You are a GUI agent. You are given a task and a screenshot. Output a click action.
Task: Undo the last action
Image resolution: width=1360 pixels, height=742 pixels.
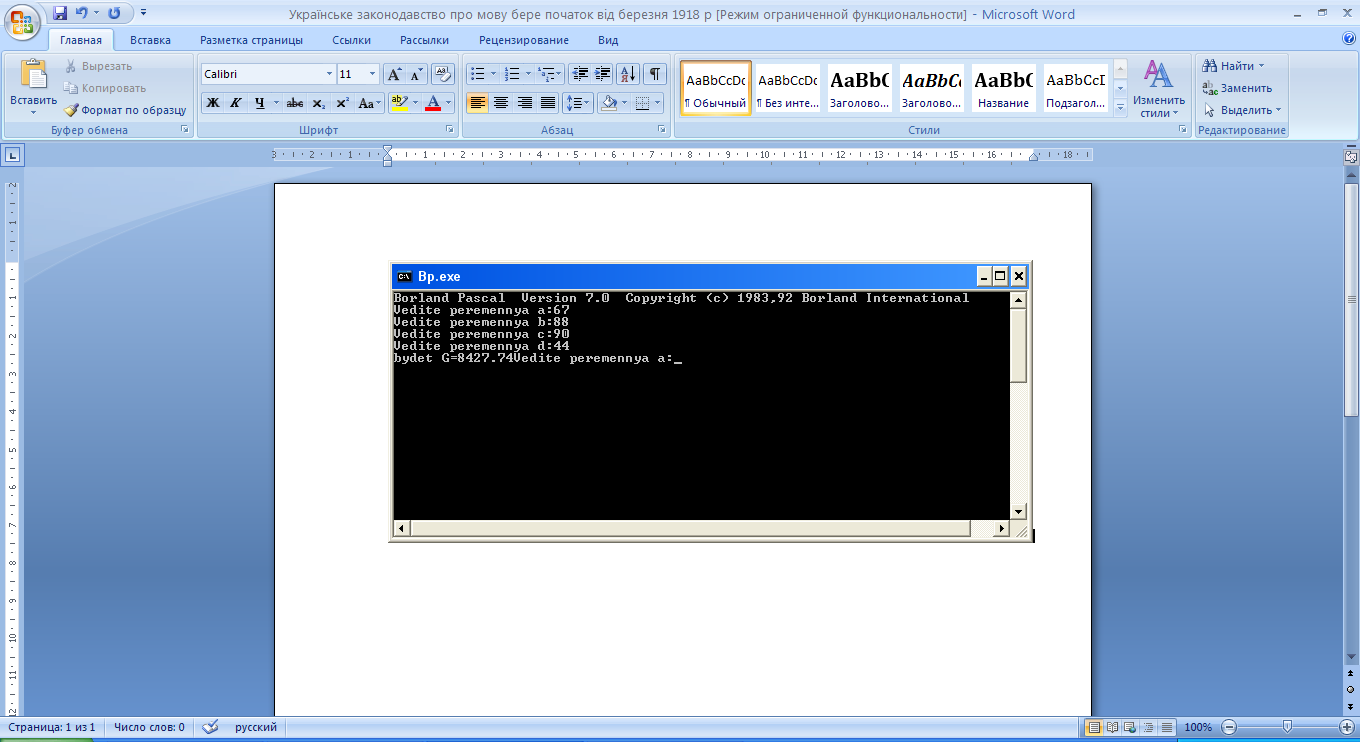pyautogui.click(x=84, y=14)
